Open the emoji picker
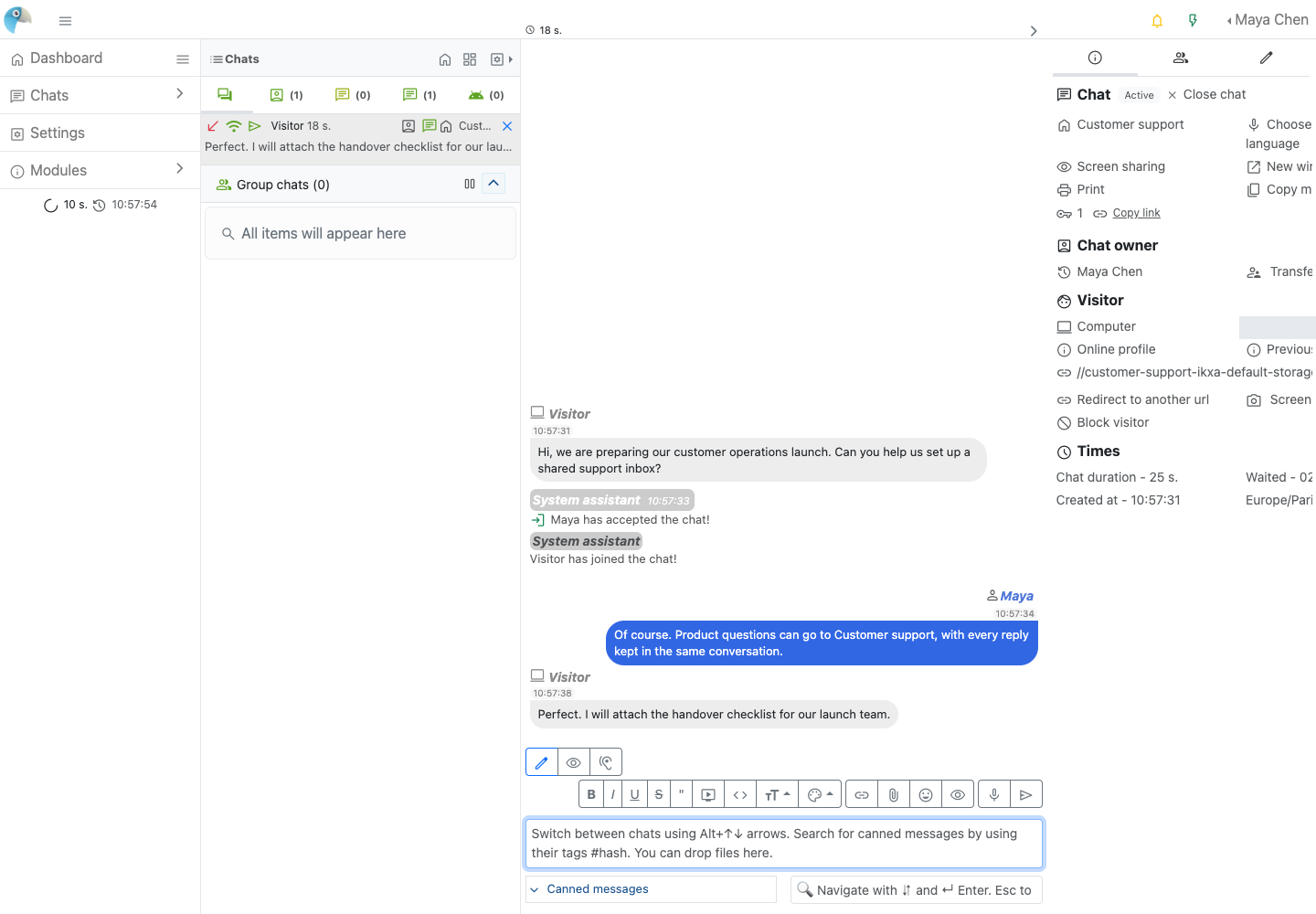The width and height of the screenshot is (1316, 914). pos(926,794)
